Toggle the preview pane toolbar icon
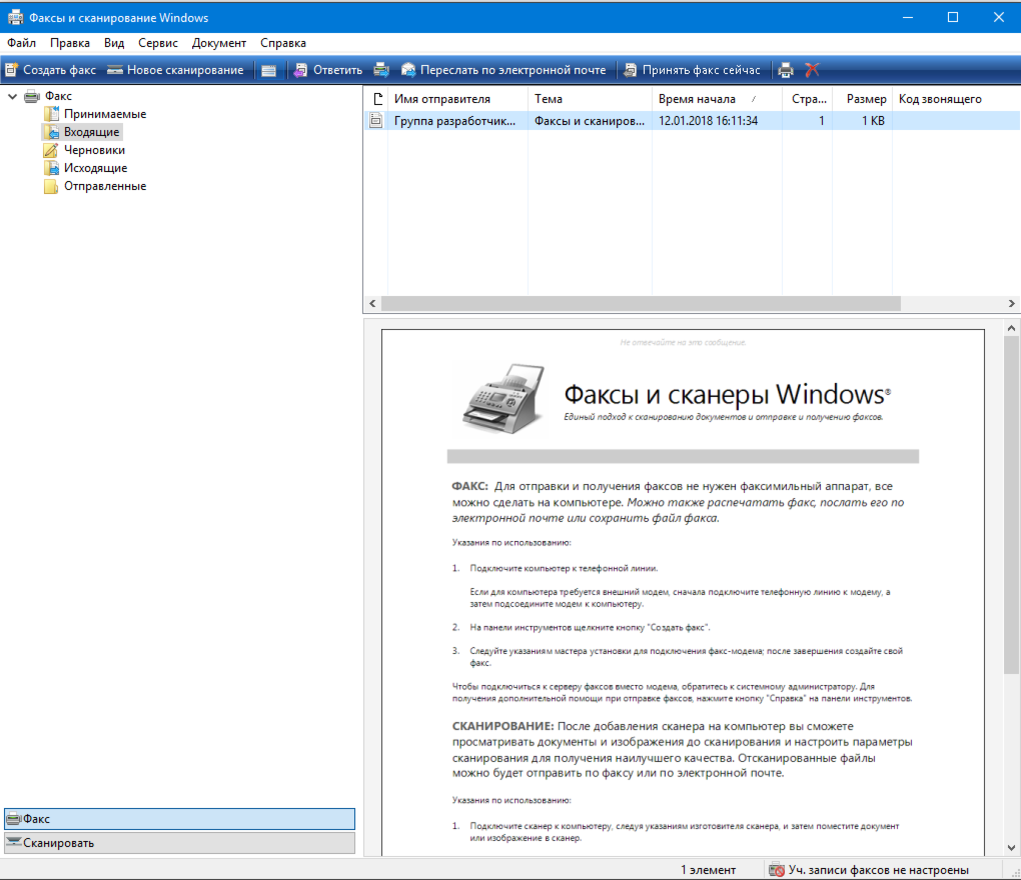 click(x=268, y=70)
